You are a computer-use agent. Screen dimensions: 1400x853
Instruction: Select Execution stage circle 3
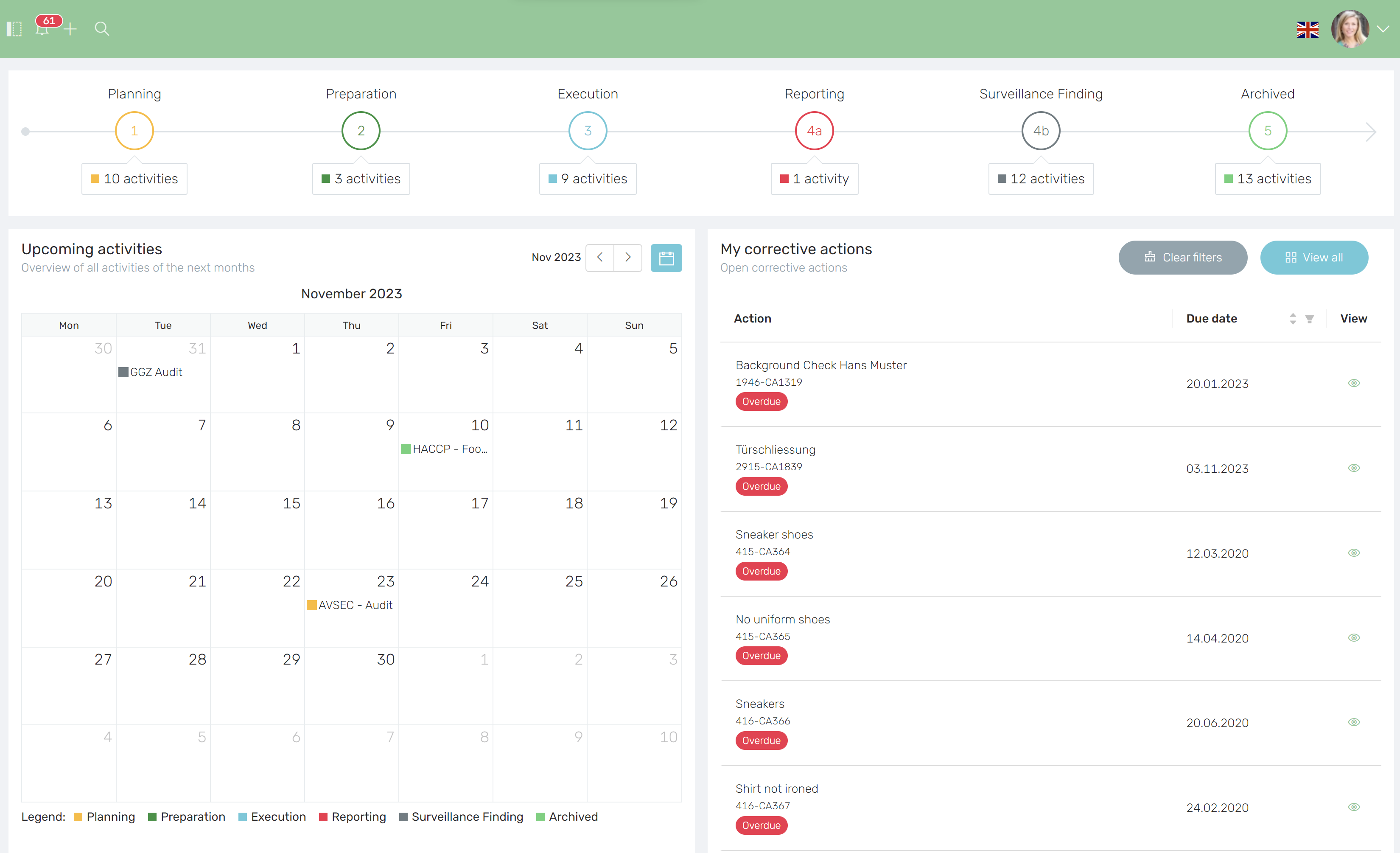(588, 131)
